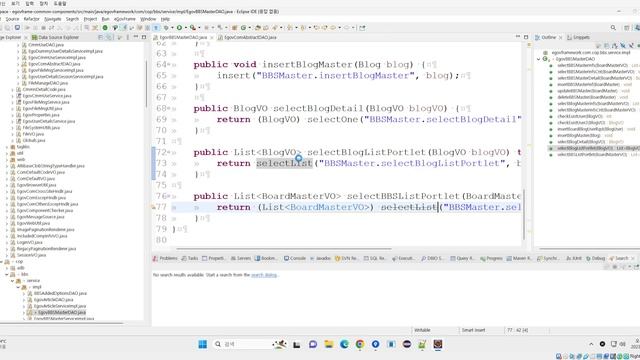Click the editor horizontal scrollbar

click(284, 248)
